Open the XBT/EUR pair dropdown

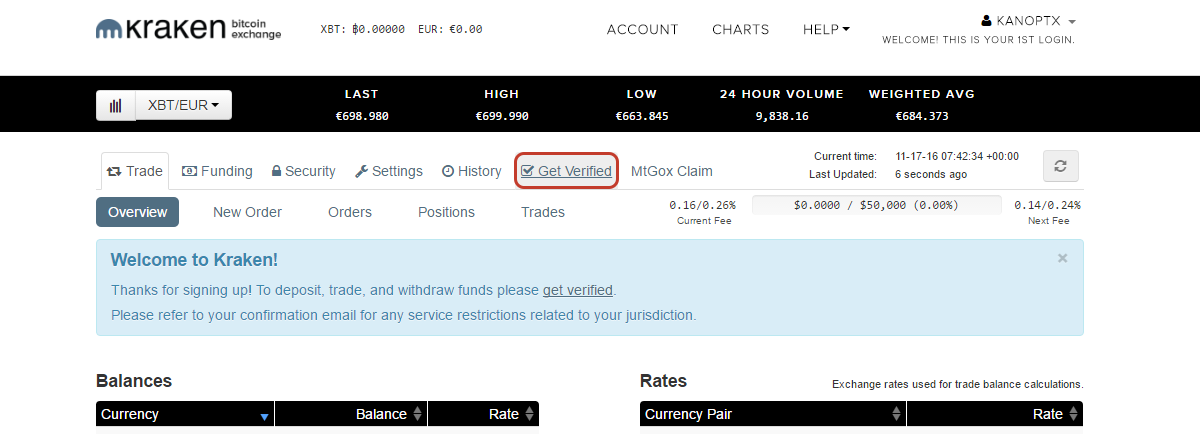[x=184, y=105]
